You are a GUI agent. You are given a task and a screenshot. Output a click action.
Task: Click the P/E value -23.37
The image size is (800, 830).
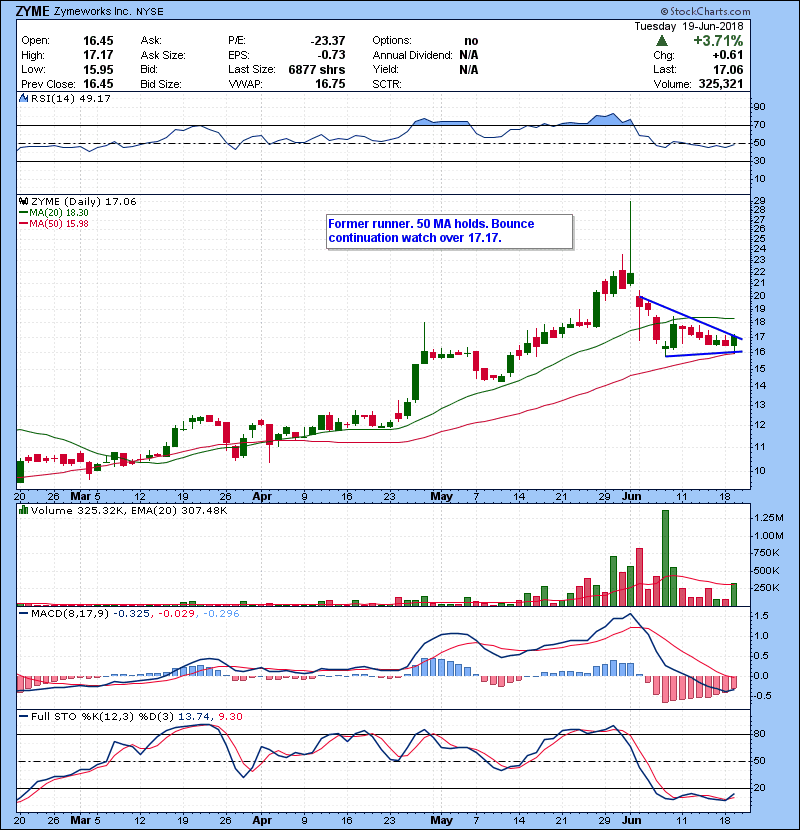coord(328,41)
